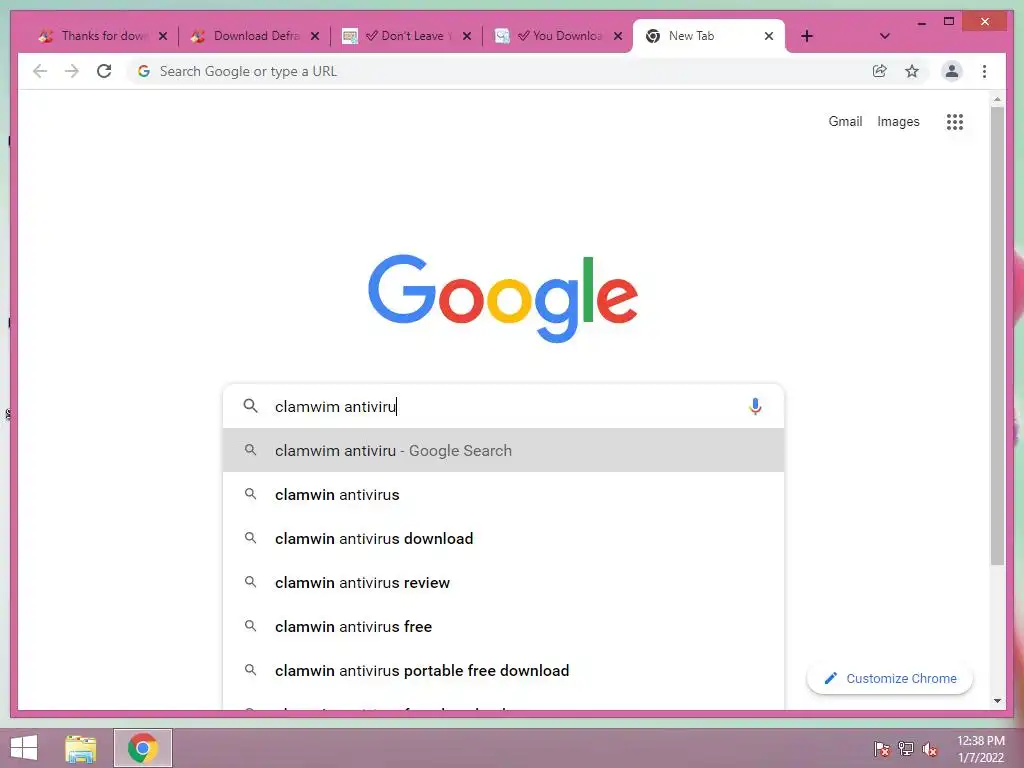
Task: Choose suggestion 'clamwin antivirus download'
Action: click(x=503, y=538)
